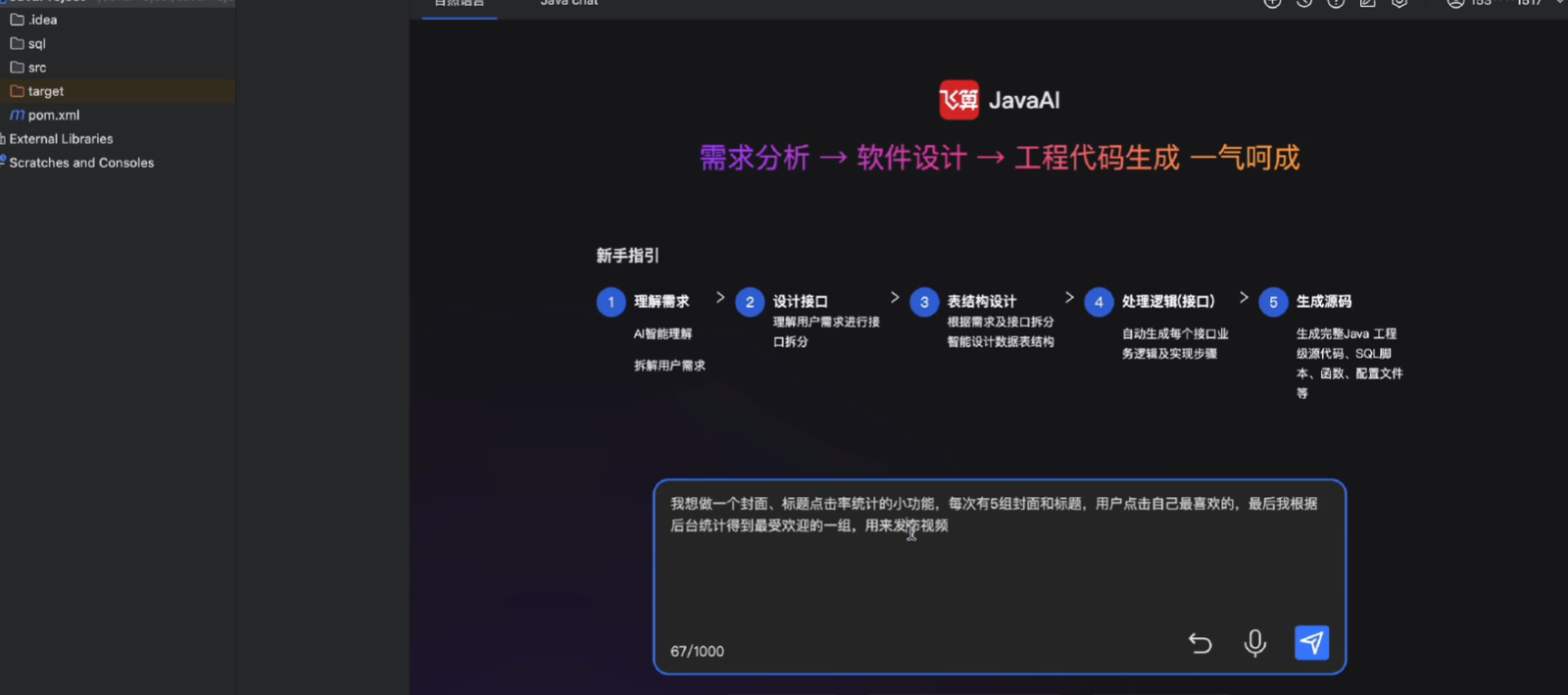Click chevron between 表结构设计 and 处理逻辑(接口)
Viewport: 1568px width, 695px height.
[x=1069, y=297]
